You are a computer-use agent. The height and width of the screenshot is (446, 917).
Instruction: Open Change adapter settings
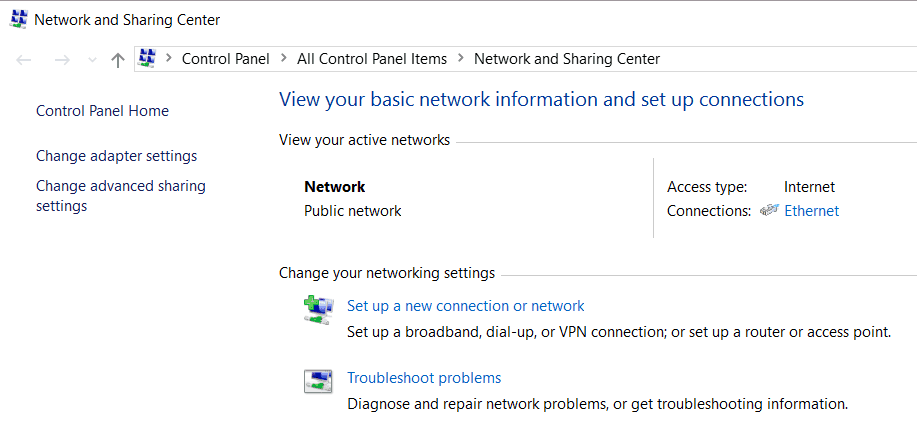pyautogui.click(x=116, y=156)
